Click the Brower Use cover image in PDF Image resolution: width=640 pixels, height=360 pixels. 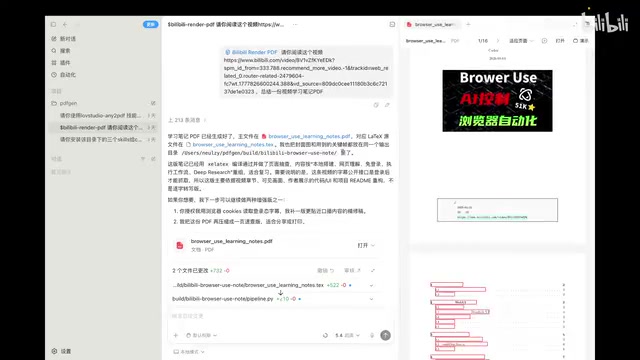point(497,101)
